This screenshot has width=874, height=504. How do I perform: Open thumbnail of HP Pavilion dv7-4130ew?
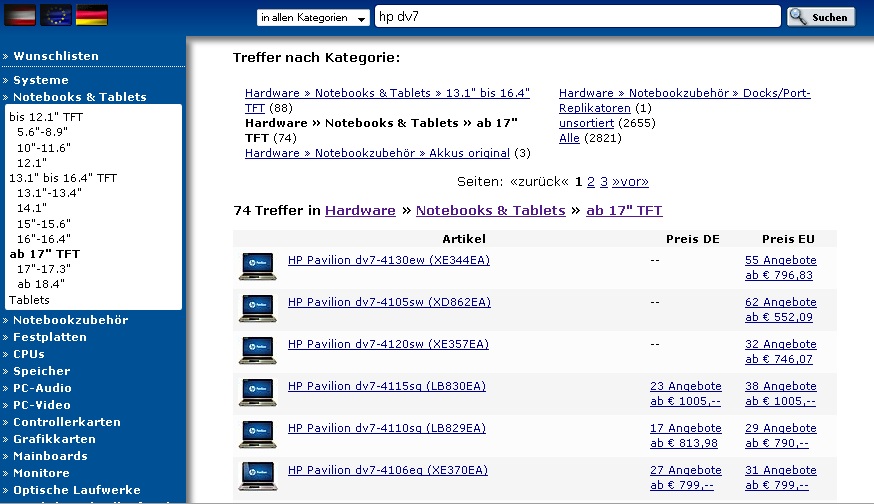pyautogui.click(x=258, y=266)
